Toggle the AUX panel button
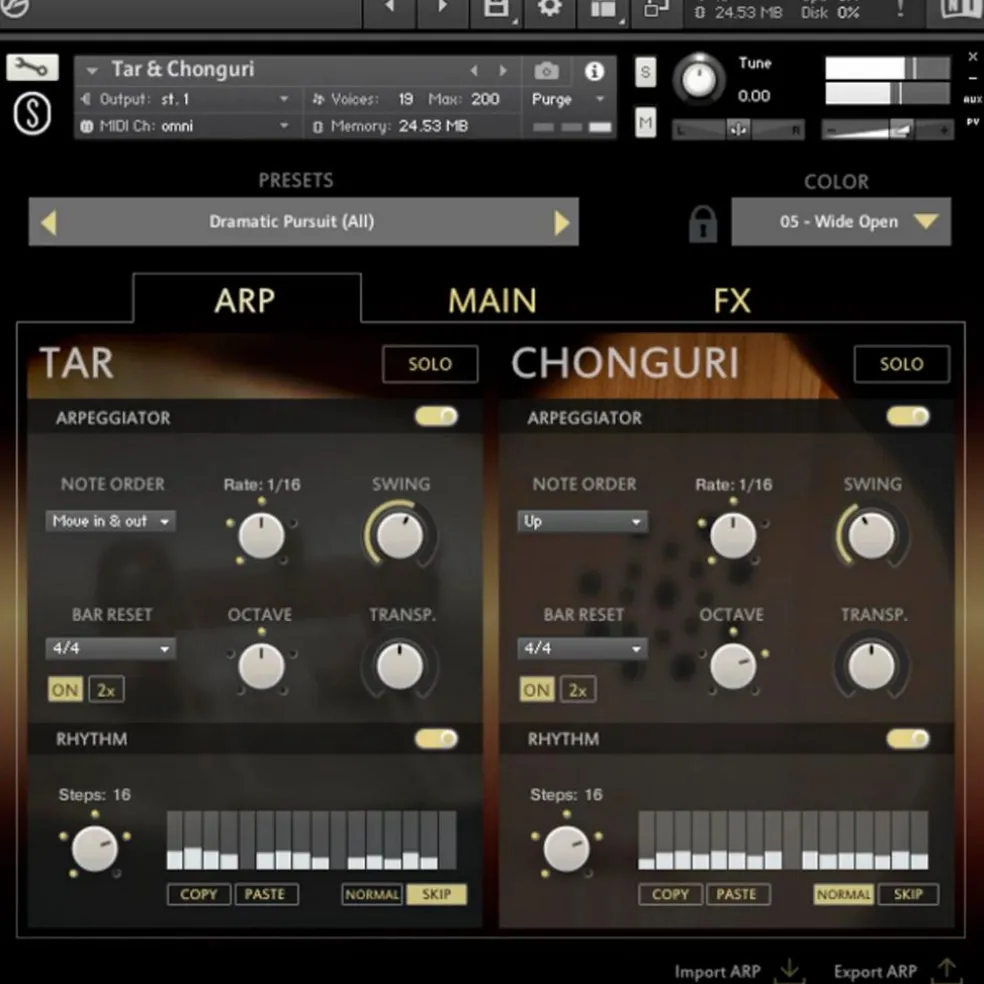The image size is (984, 984). coord(972,100)
